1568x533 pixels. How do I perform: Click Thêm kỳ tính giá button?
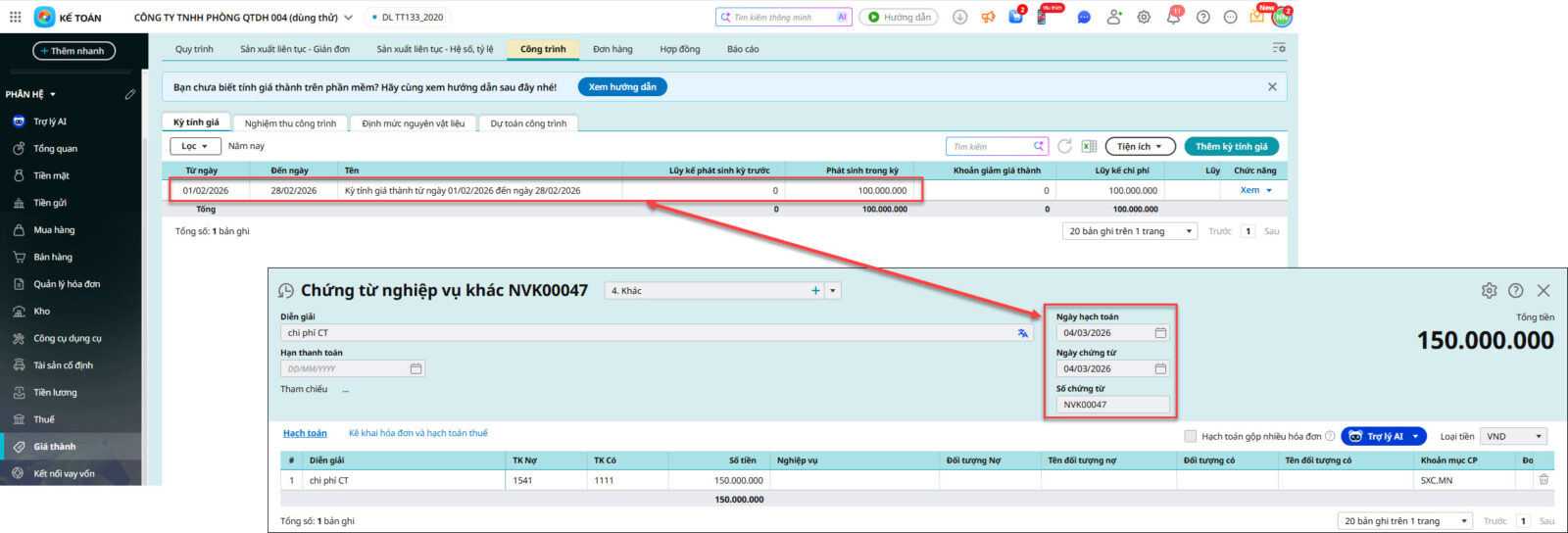(x=1231, y=147)
